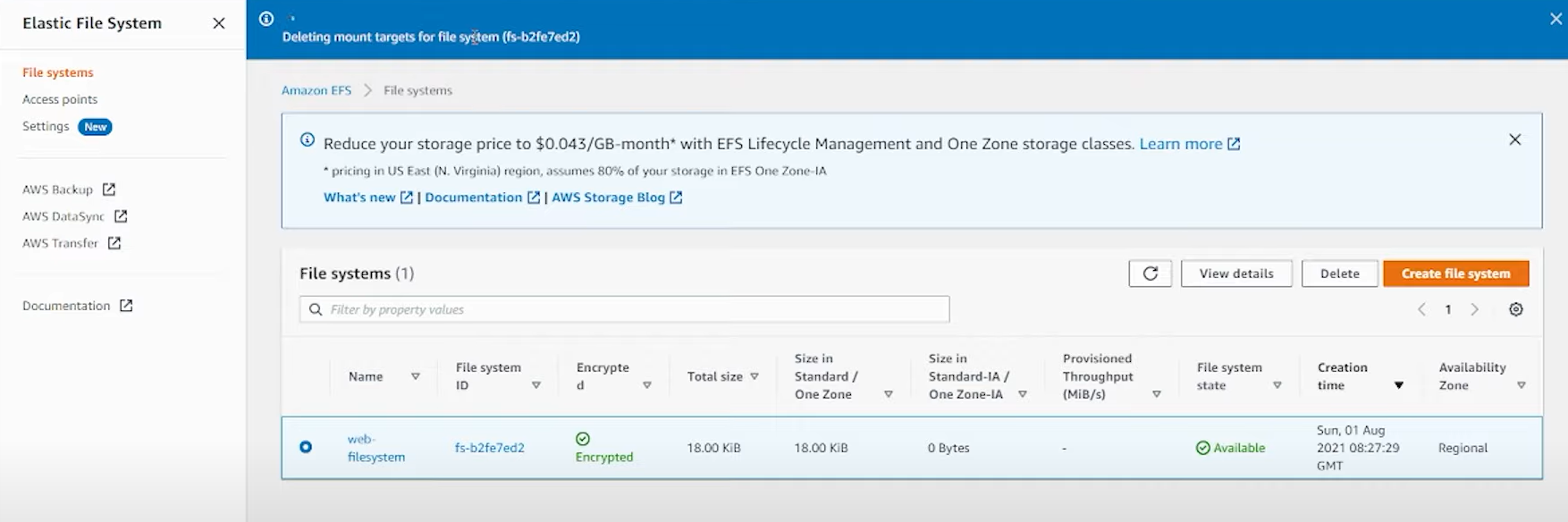The width and height of the screenshot is (1568, 522).
Task: Open Settings in the sidebar
Action: (x=46, y=126)
